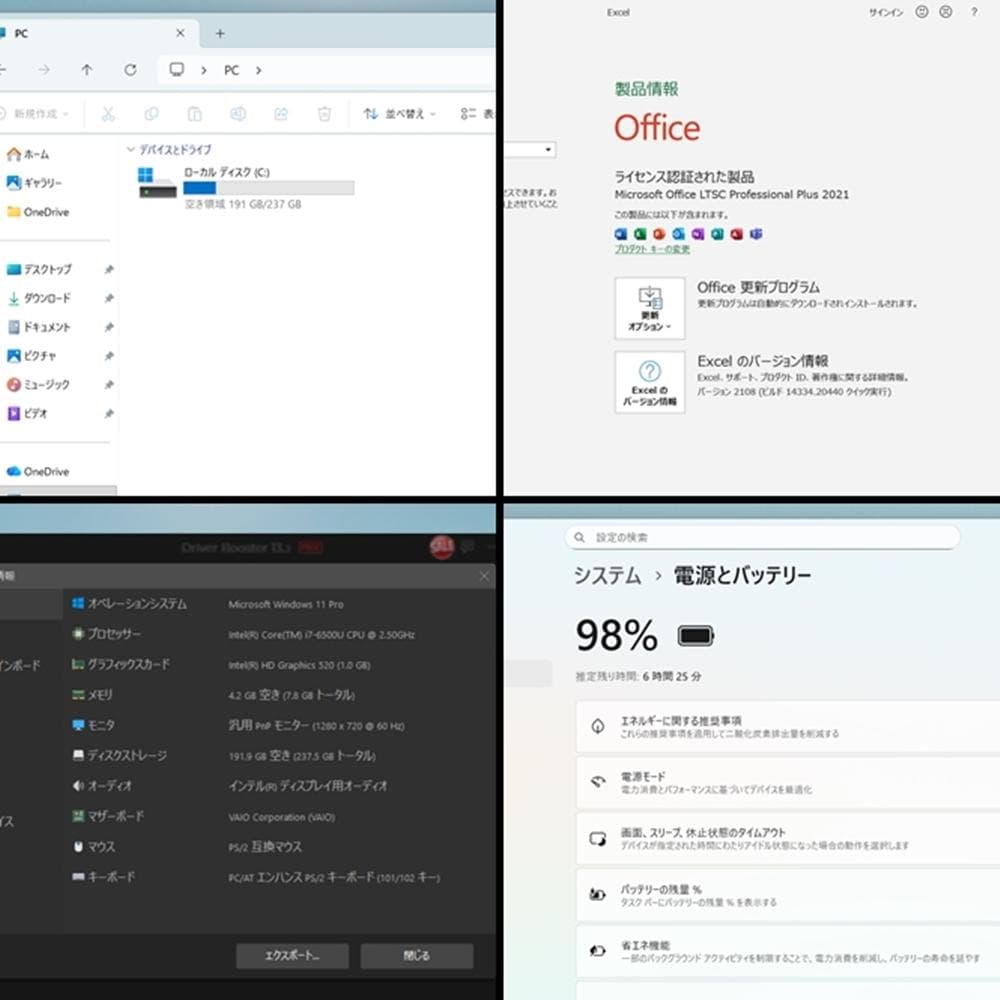This screenshot has width=1000, height=1000.
Task: Click the プロダクトキーの変更 link
Action: 651,247
